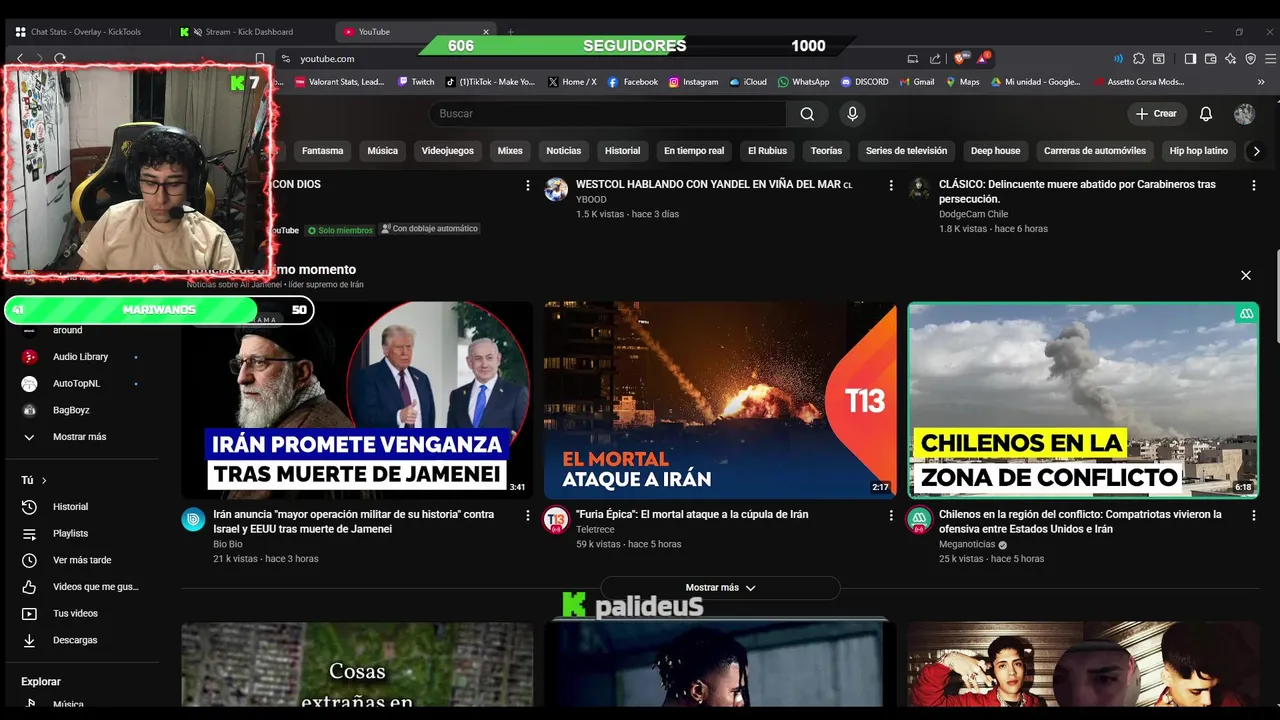Open options for the CON DIOS video
The height and width of the screenshot is (720, 1280).
(528, 185)
